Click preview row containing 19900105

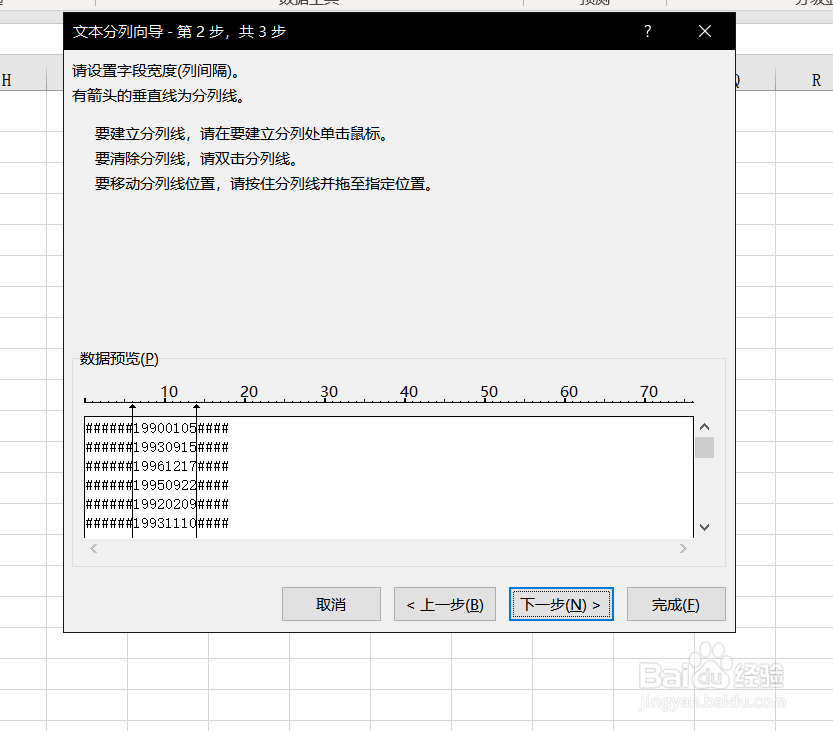(157, 428)
